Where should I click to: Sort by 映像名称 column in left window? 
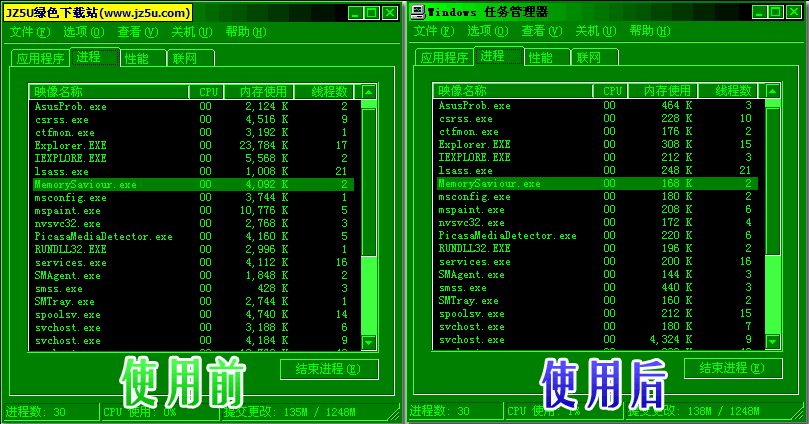(109, 92)
